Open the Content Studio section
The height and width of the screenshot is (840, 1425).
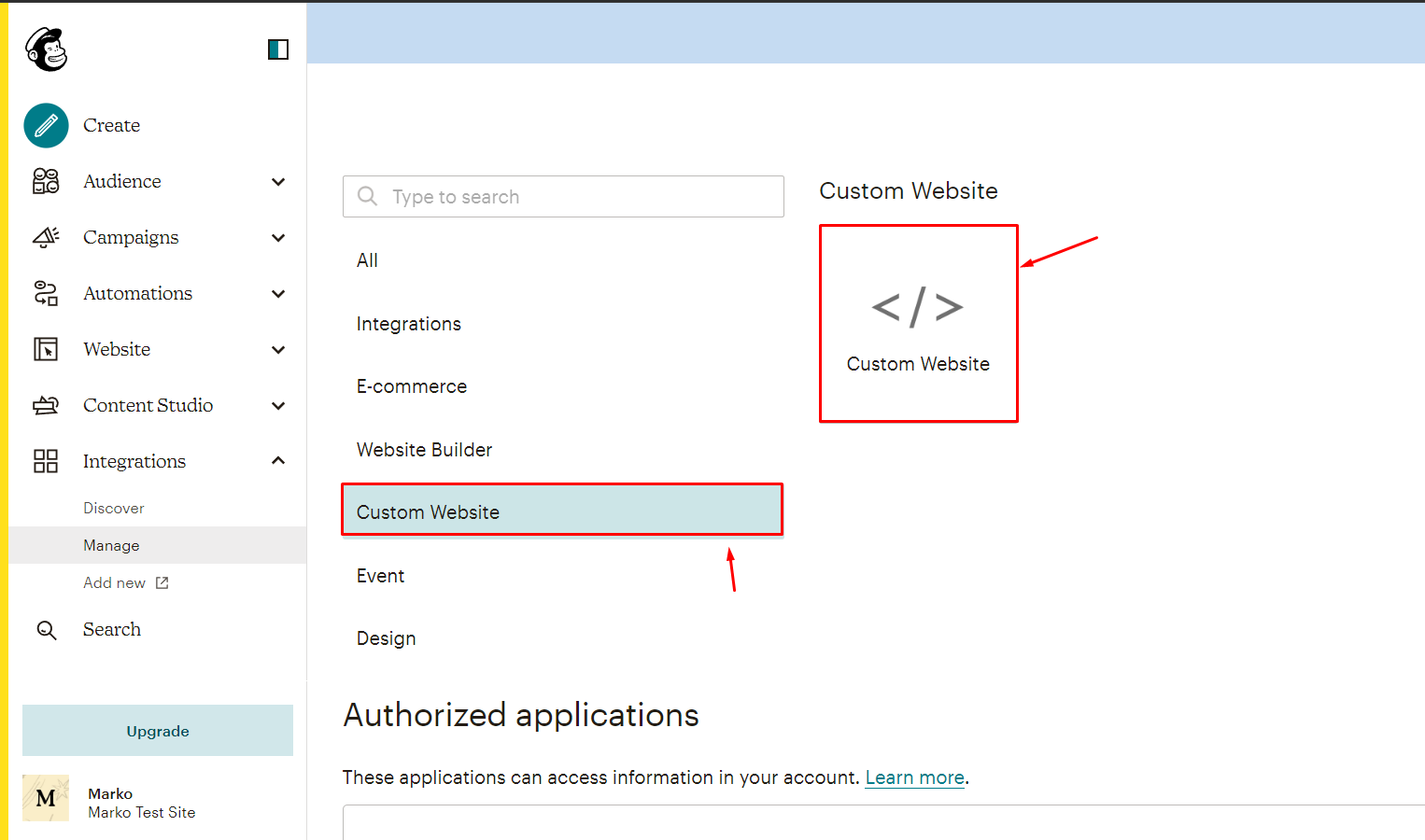(148, 405)
